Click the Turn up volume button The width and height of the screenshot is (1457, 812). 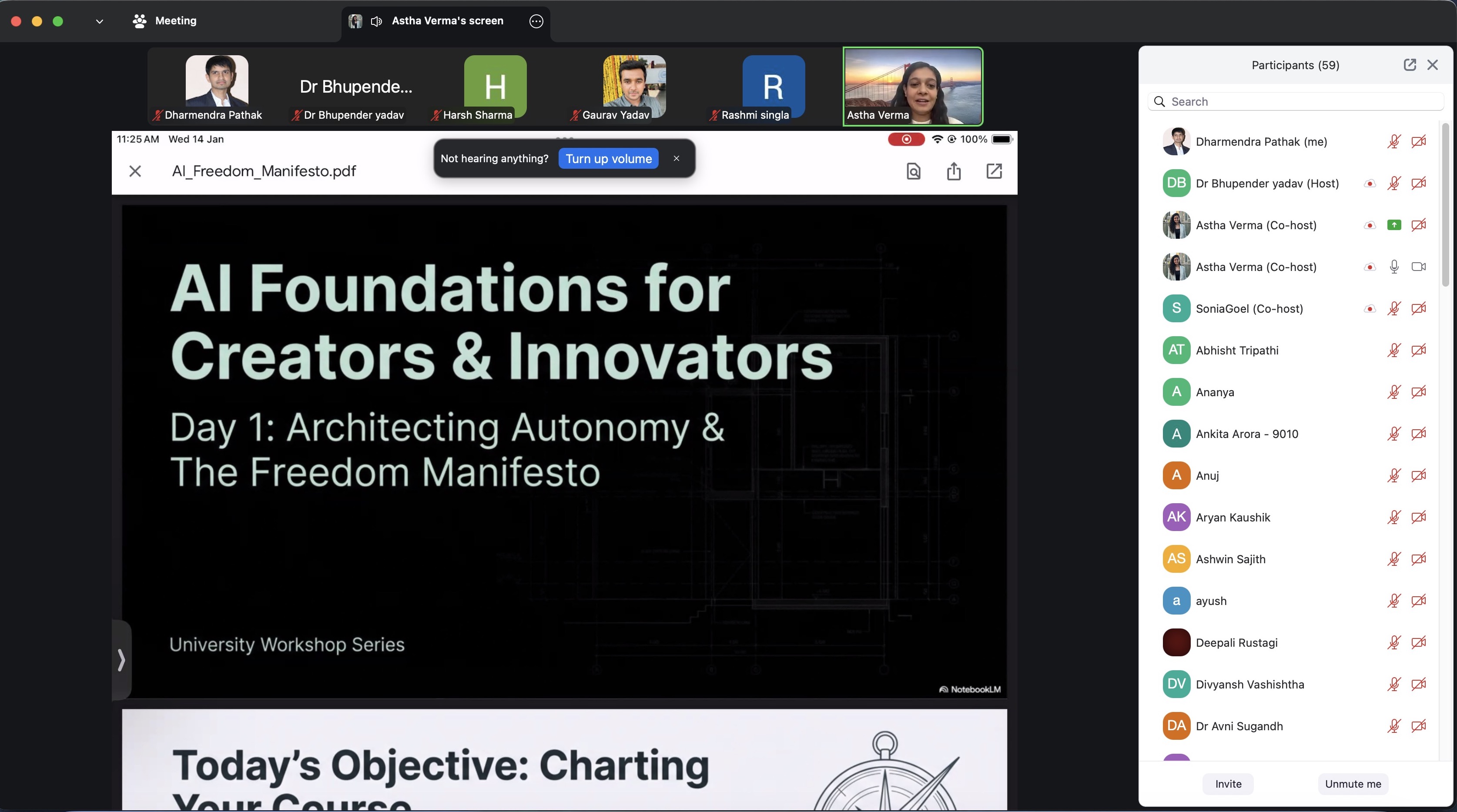click(x=609, y=158)
